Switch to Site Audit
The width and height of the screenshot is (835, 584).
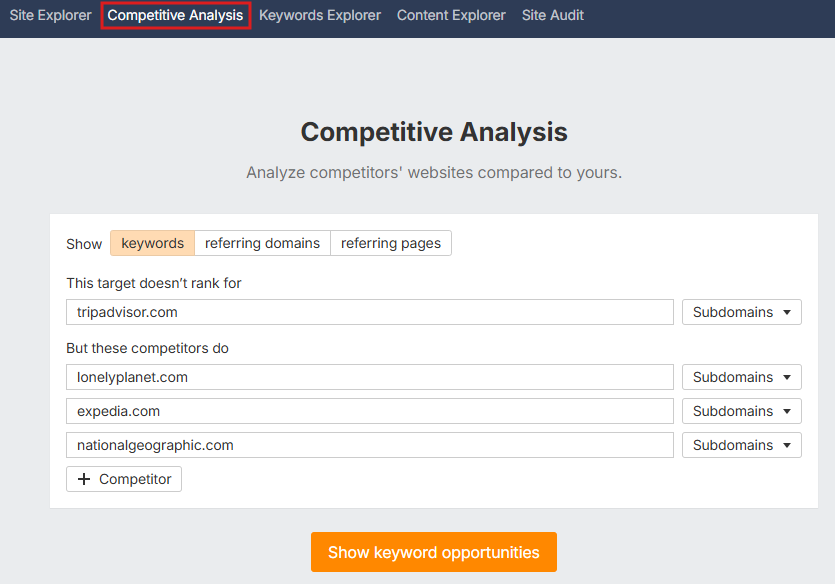click(553, 15)
